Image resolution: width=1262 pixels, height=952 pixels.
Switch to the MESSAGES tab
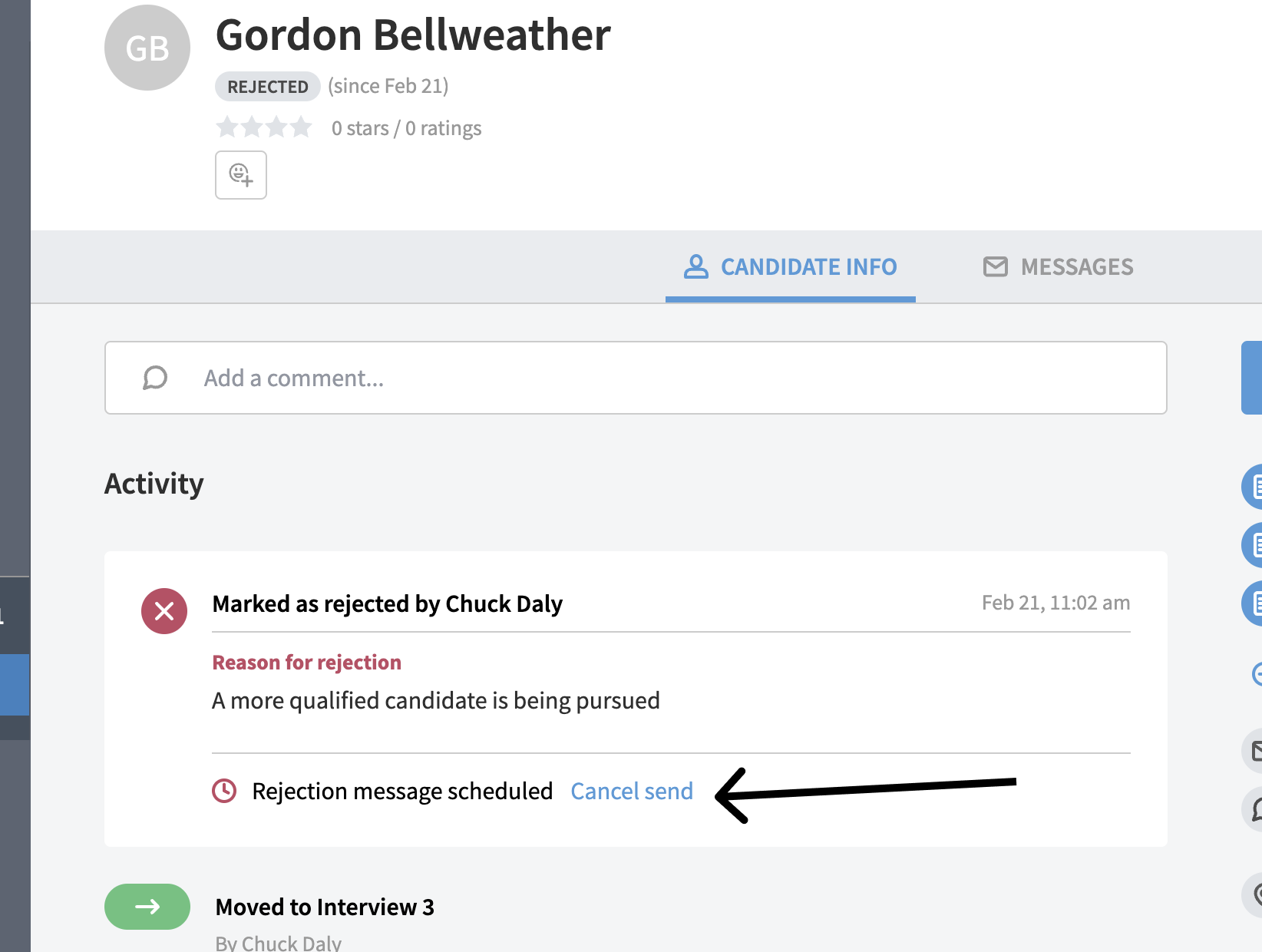1058,266
